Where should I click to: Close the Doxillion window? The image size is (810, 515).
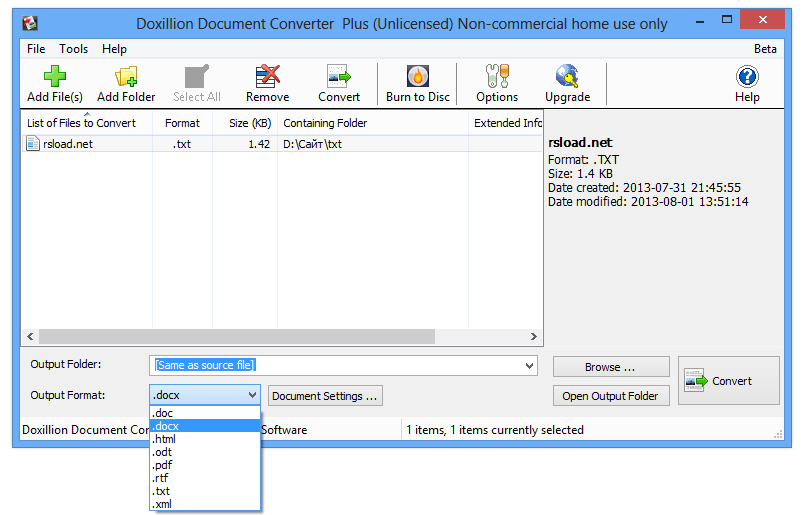point(762,20)
